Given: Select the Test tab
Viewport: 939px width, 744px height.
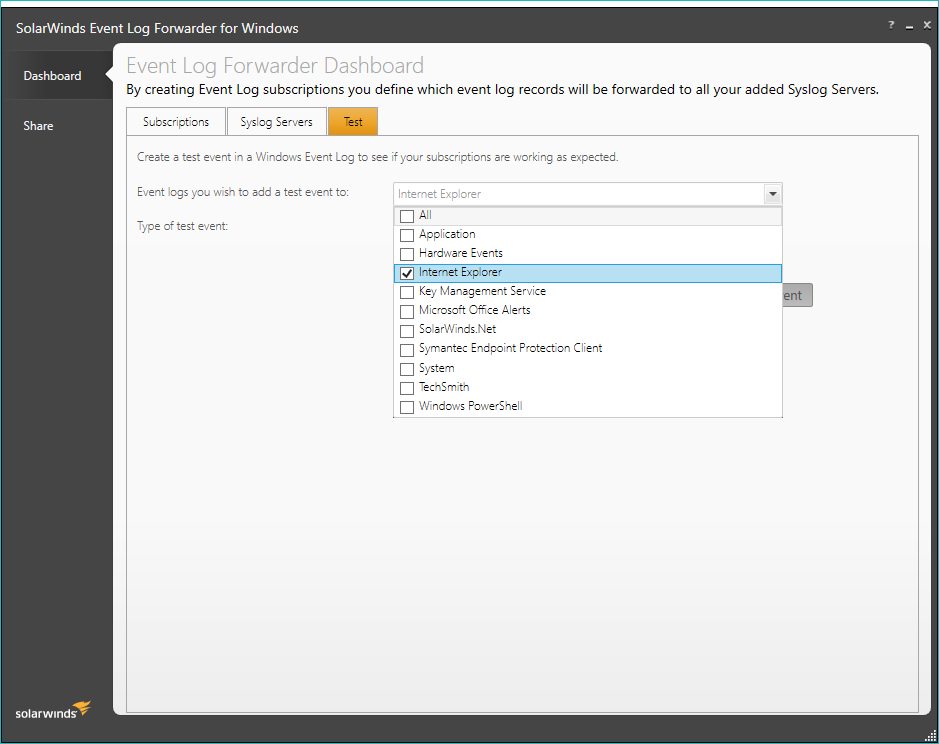Looking at the screenshot, I should coord(353,122).
